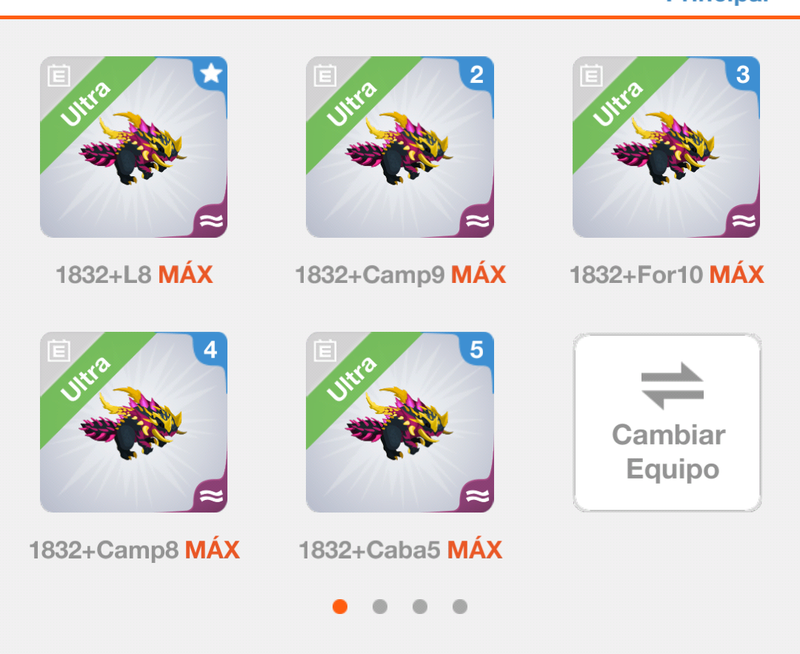Click the number 5 slot badge
This screenshot has width=800, height=654.
coord(477,349)
